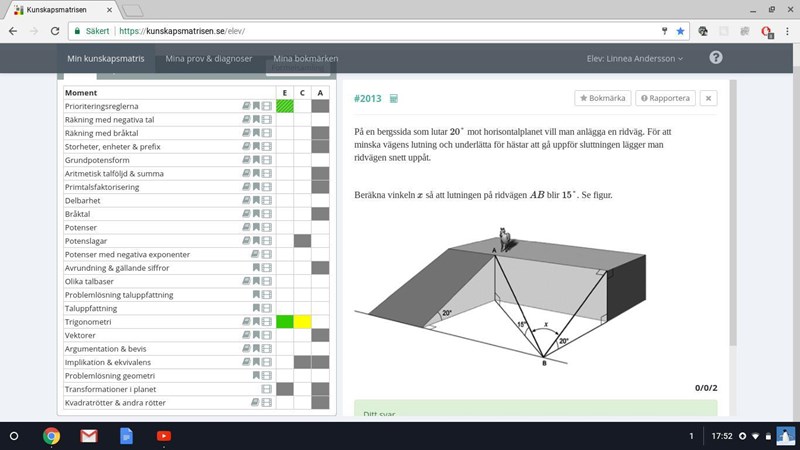Select the green E cell for Trigonometri
The height and width of the screenshot is (450, 800).
coord(285,322)
